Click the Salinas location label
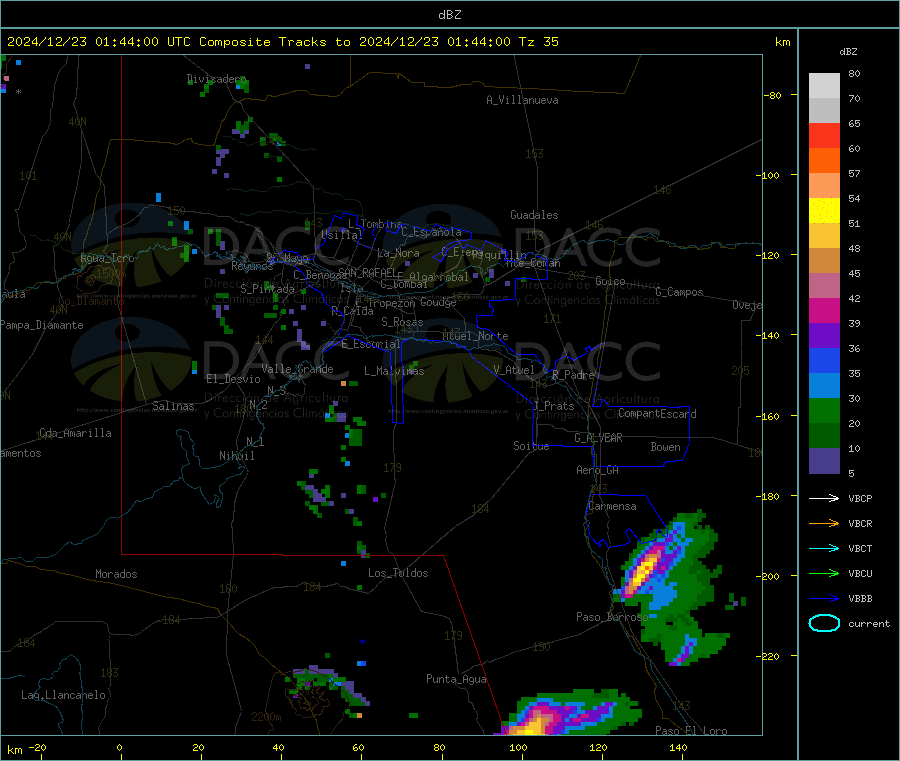Screen dimensions: 900x761 click(x=173, y=406)
